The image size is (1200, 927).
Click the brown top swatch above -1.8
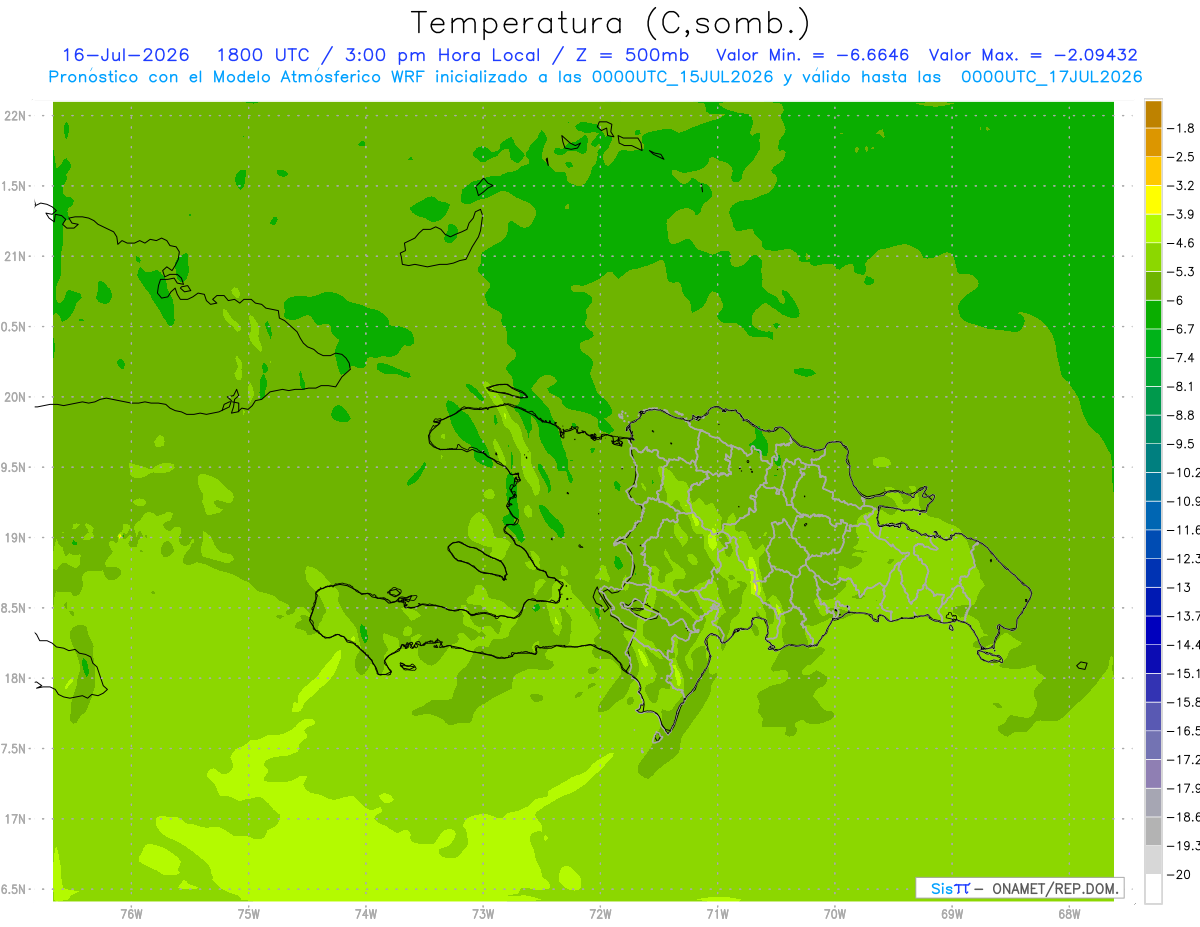tap(1153, 113)
